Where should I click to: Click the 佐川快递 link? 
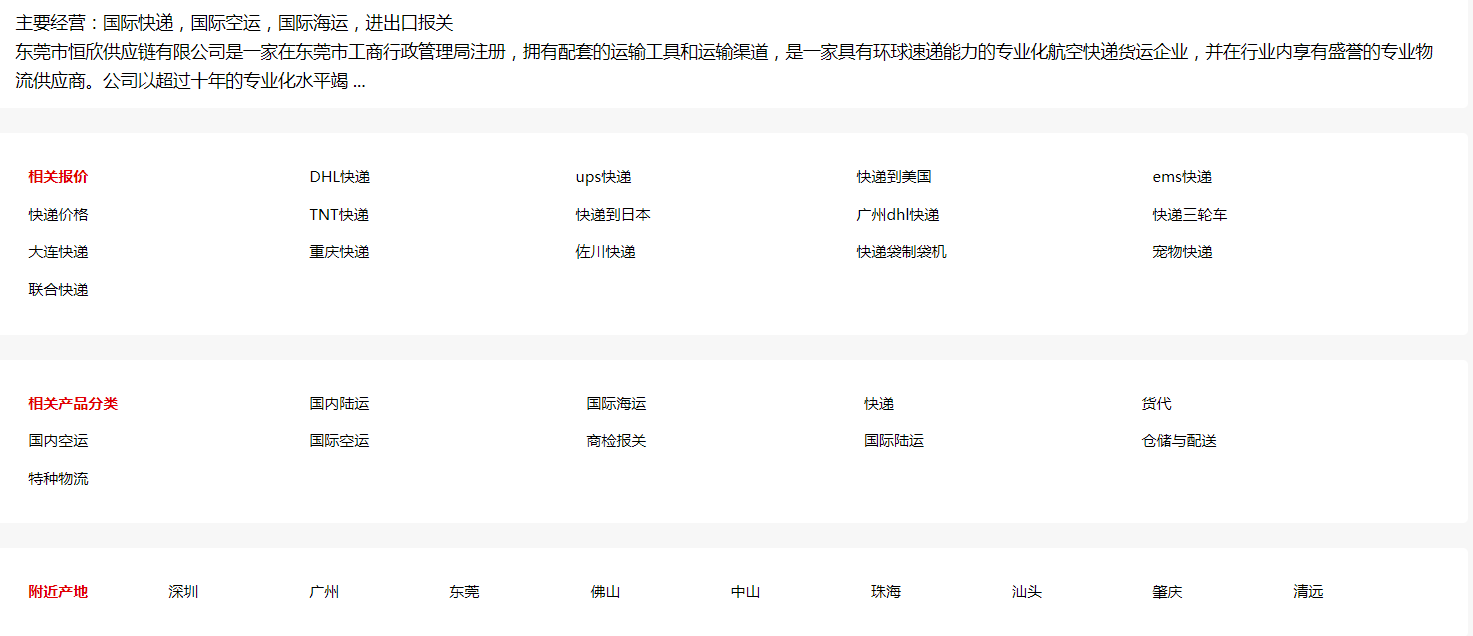(605, 252)
